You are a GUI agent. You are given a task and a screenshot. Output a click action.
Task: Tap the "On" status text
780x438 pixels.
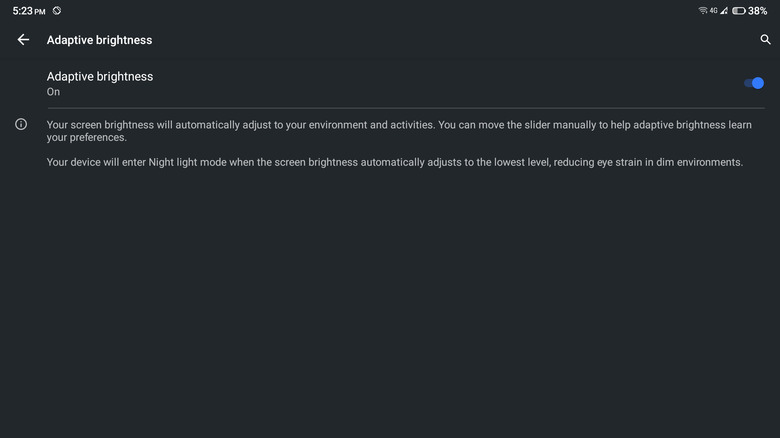[x=54, y=92]
